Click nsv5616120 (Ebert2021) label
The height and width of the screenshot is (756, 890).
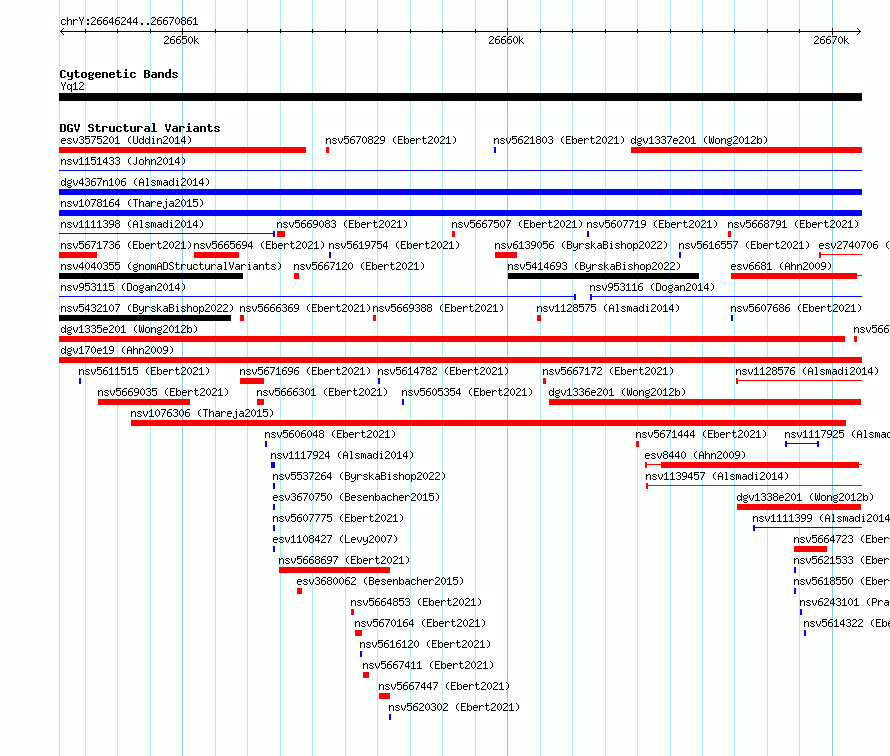425,644
